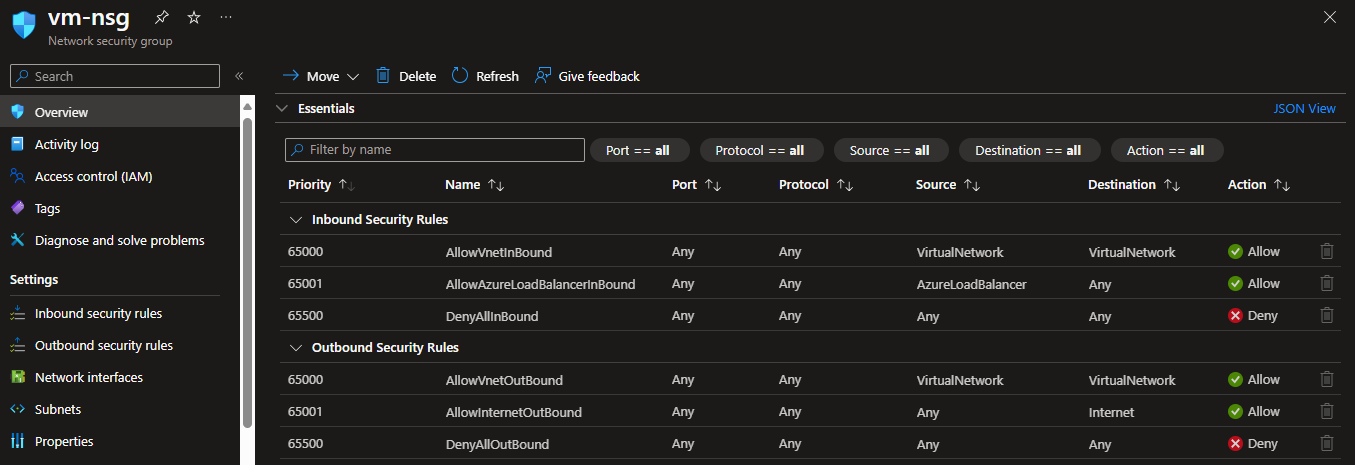Pin the vm-nsg resource to dashboard
This screenshot has height=465, width=1355.
(162, 18)
